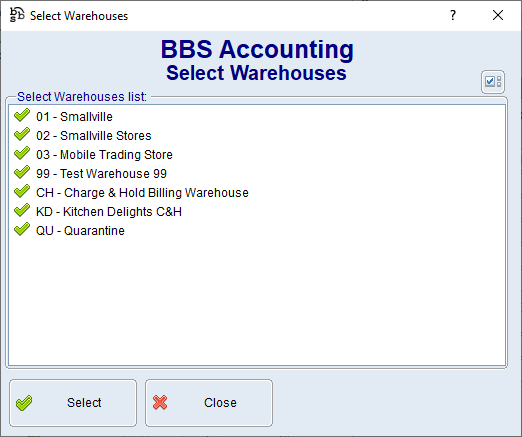Select the CH - Charge & Hold Billing Warehouse row
Screen dimensions: 522x437
(257, 193)
